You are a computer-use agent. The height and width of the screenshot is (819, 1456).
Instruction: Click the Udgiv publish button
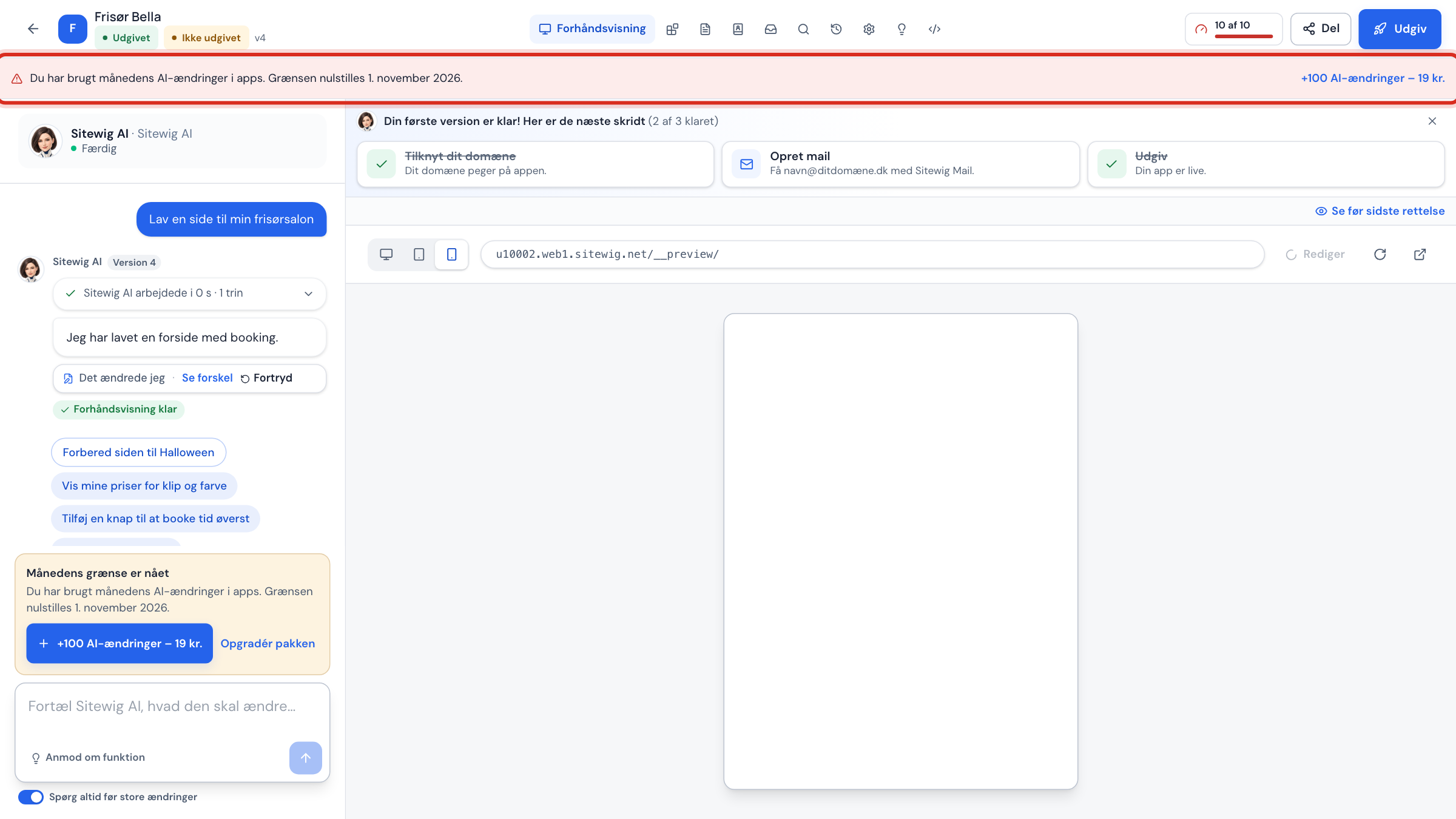[x=1400, y=29]
